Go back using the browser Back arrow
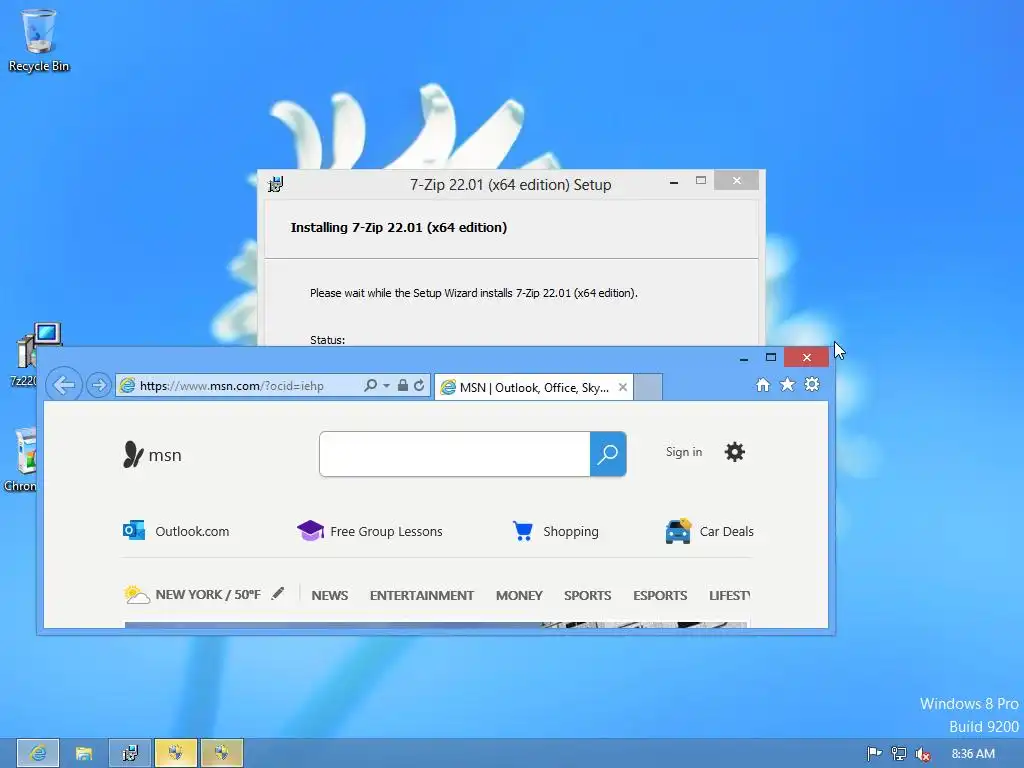The height and width of the screenshot is (768, 1024). (x=64, y=385)
